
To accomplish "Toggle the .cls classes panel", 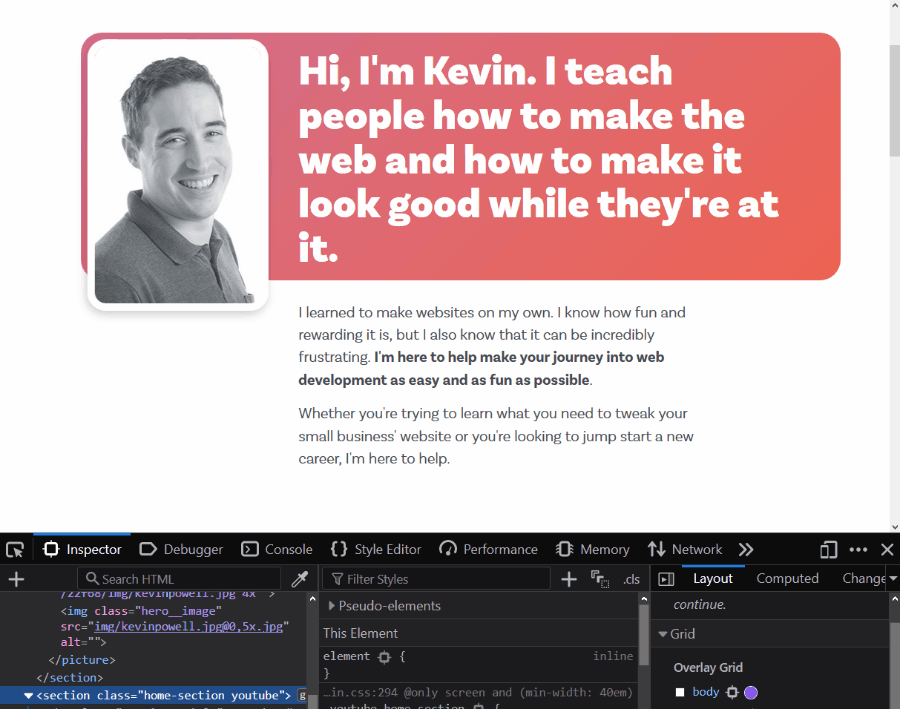I will [x=631, y=579].
